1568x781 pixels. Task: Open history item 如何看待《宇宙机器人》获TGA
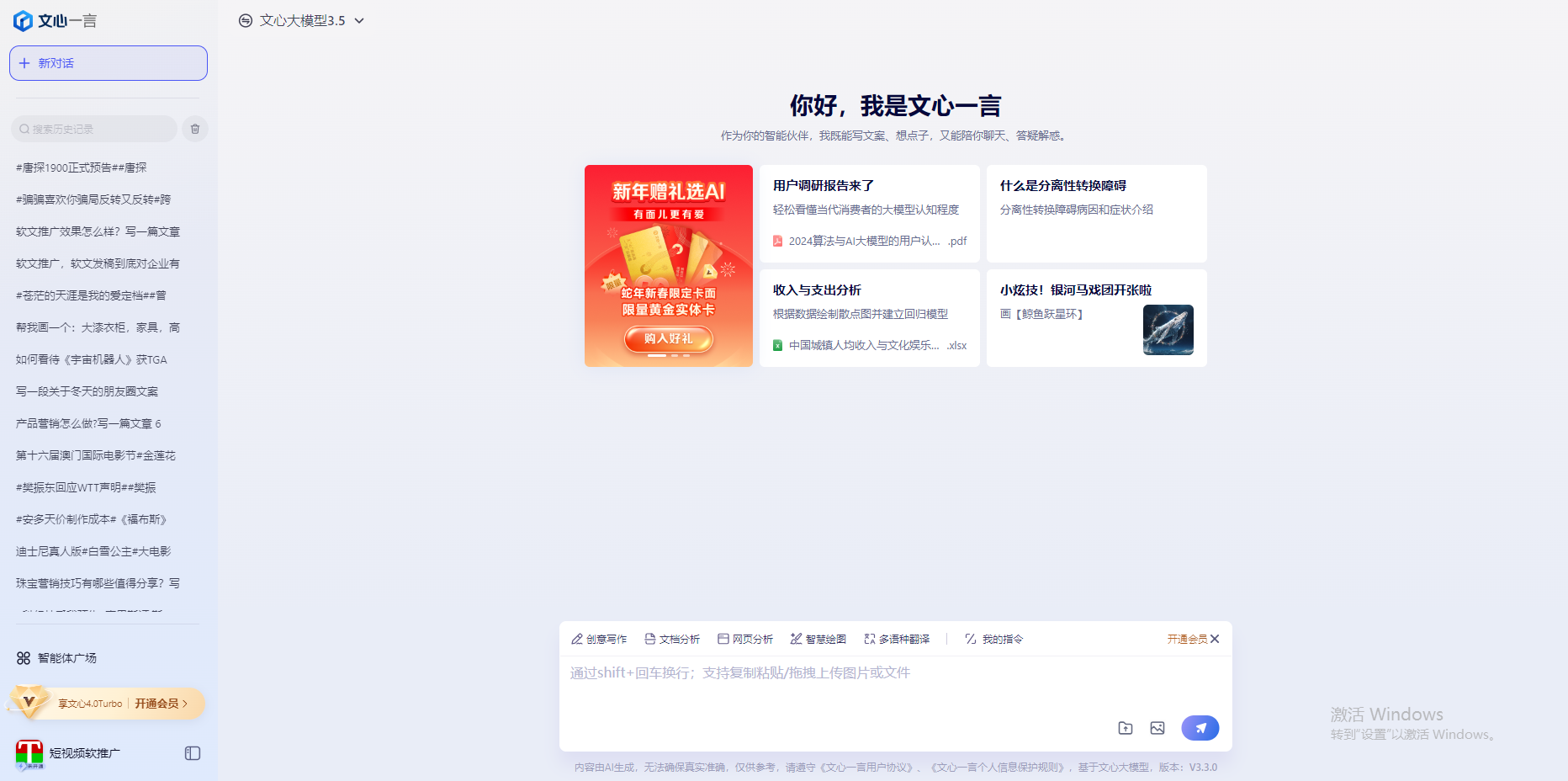[92, 359]
